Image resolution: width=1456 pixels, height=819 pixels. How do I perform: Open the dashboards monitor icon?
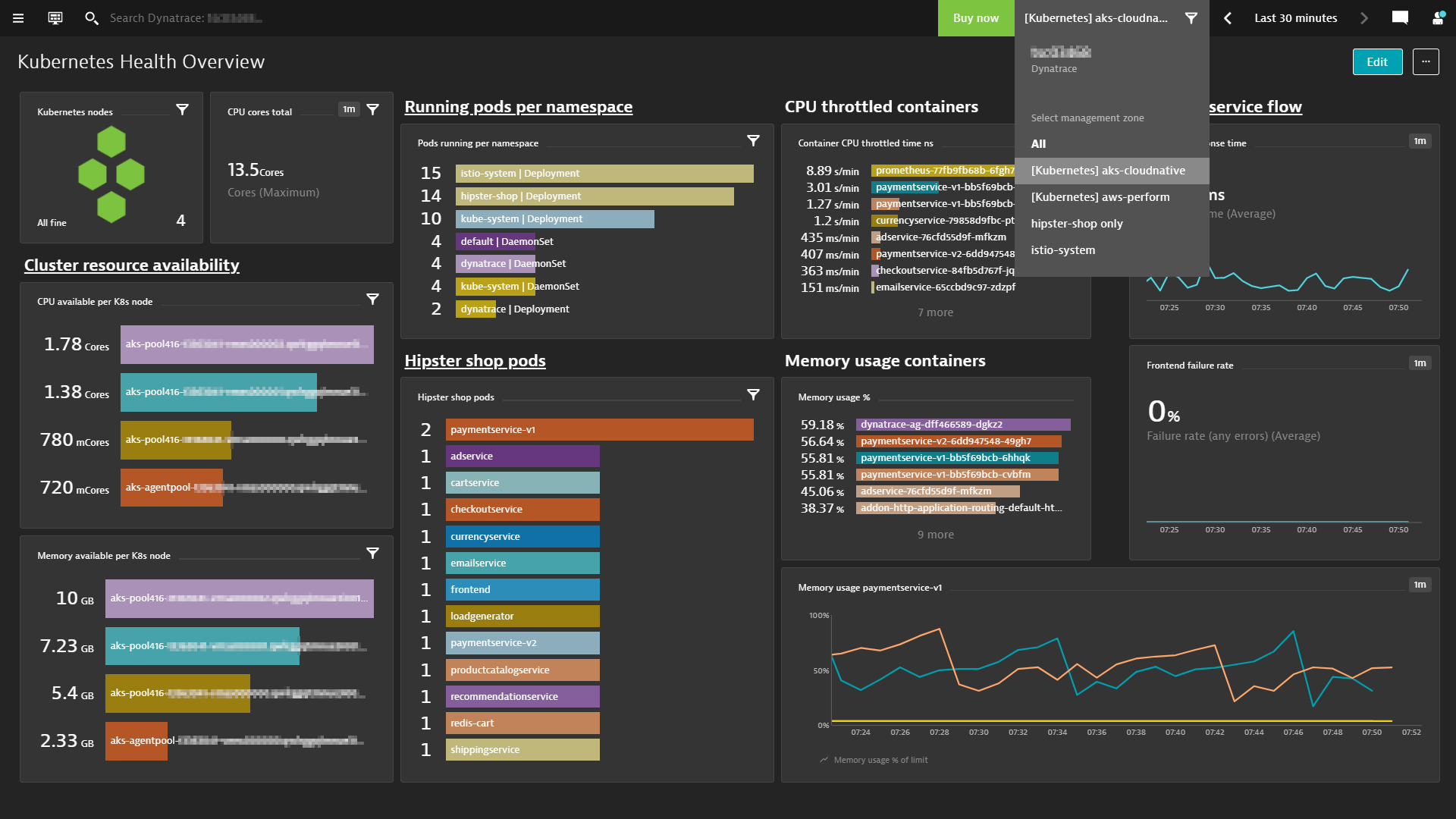click(x=55, y=18)
